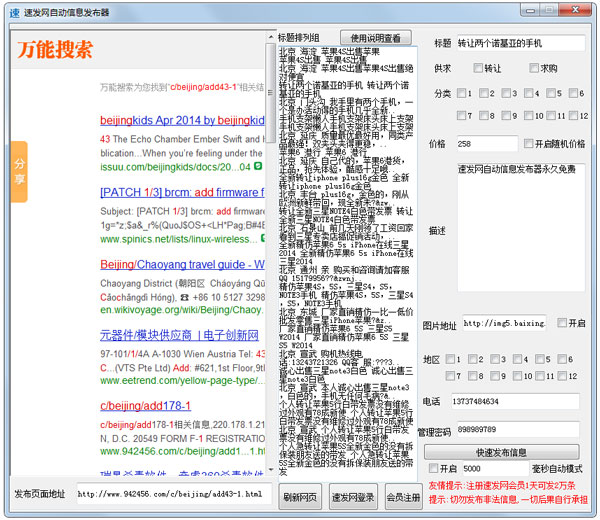The height and width of the screenshot is (520, 600).
Task: Click the 5000 milliseconds interval field
Action: coord(496,468)
